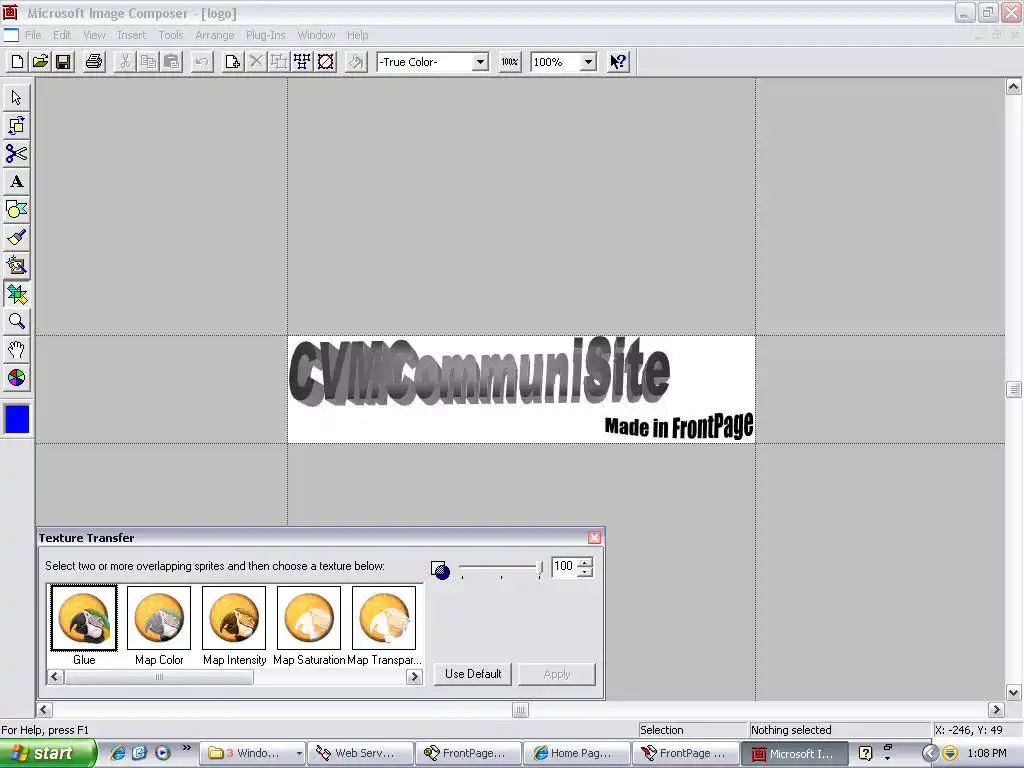Select the Cutout scissors tool
The height and width of the screenshot is (768, 1024).
click(16, 153)
